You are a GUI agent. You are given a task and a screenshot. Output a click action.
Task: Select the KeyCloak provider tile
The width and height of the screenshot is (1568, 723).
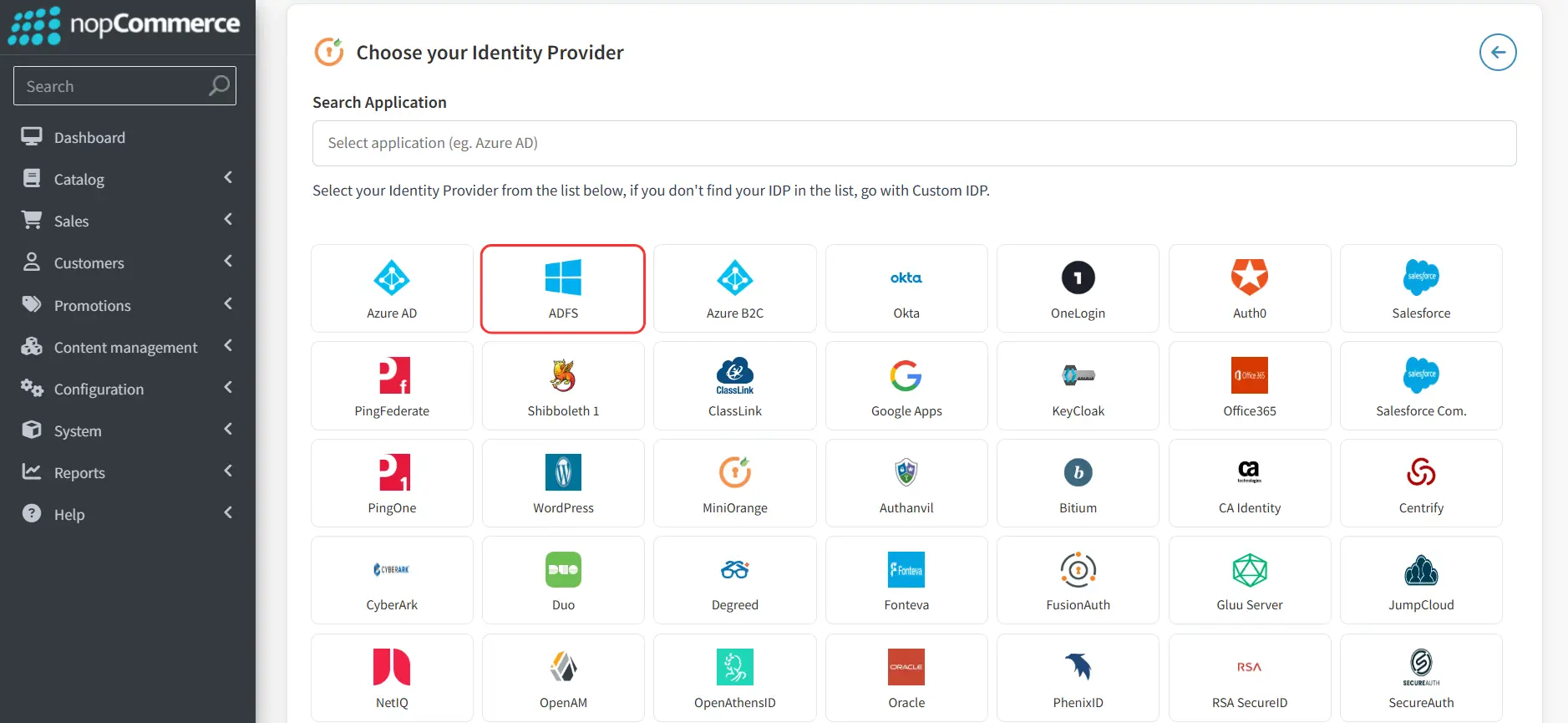click(1078, 385)
